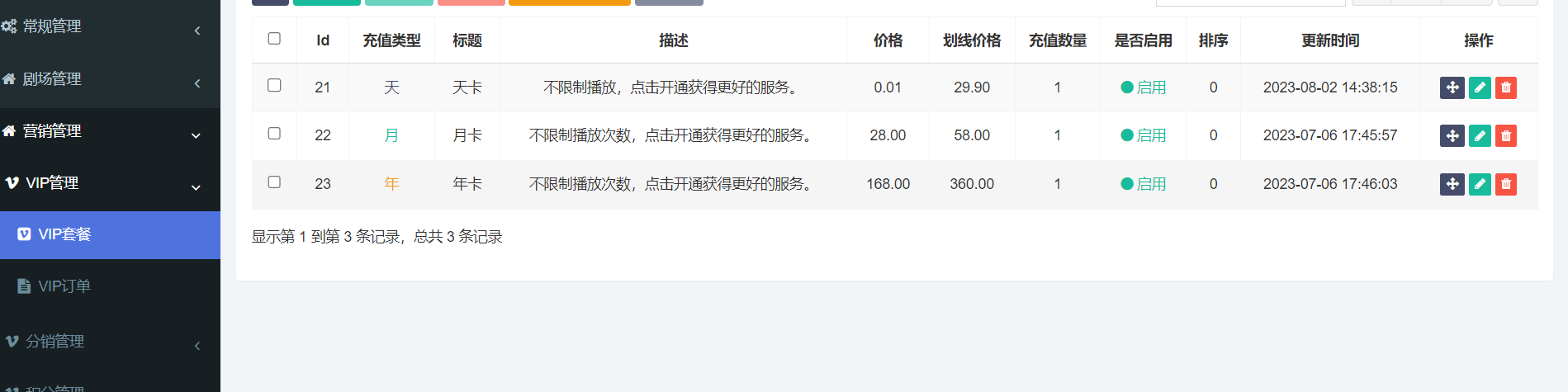Click the price value 168.00
Screen dimensions: 1568x392
tap(888, 184)
